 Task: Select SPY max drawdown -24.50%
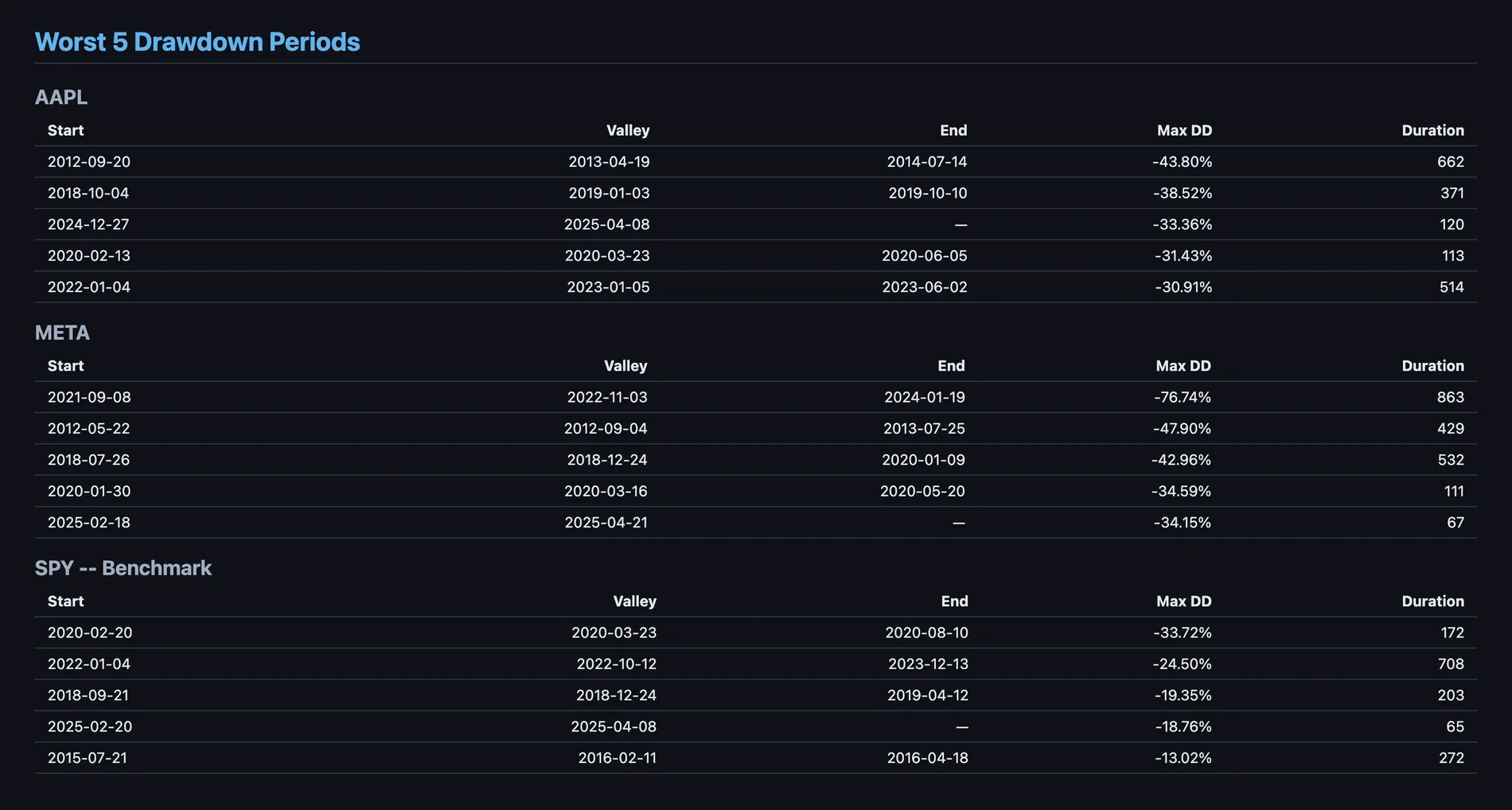1182,664
